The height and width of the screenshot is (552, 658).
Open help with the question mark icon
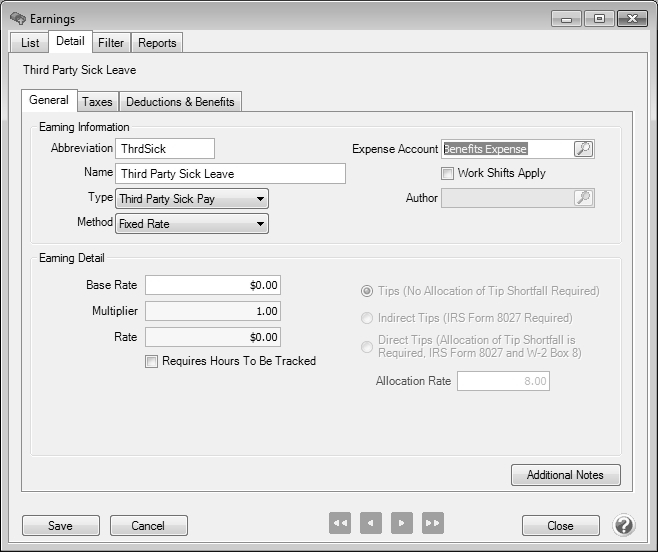(624, 525)
